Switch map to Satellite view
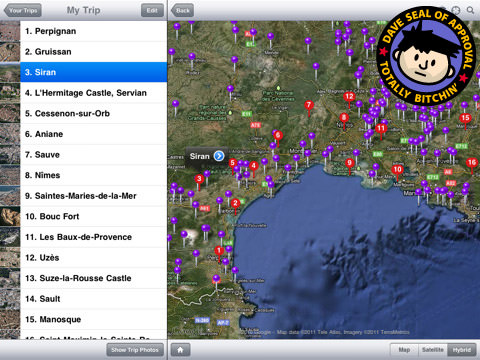 coord(433,350)
